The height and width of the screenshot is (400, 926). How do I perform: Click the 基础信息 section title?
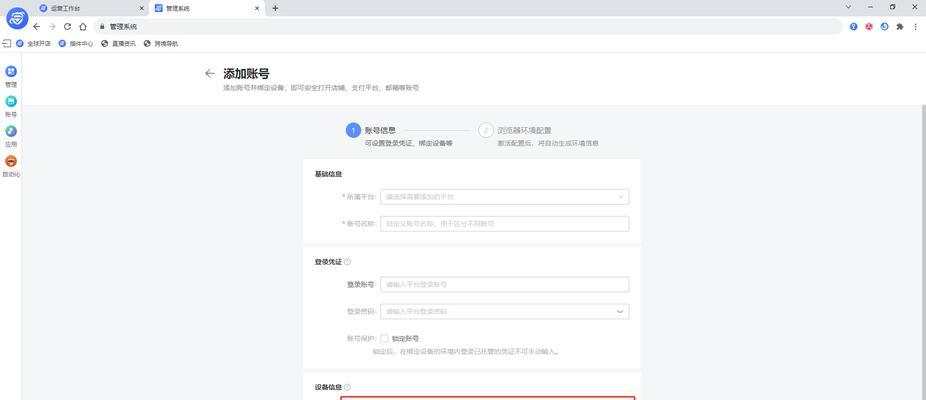coord(328,174)
